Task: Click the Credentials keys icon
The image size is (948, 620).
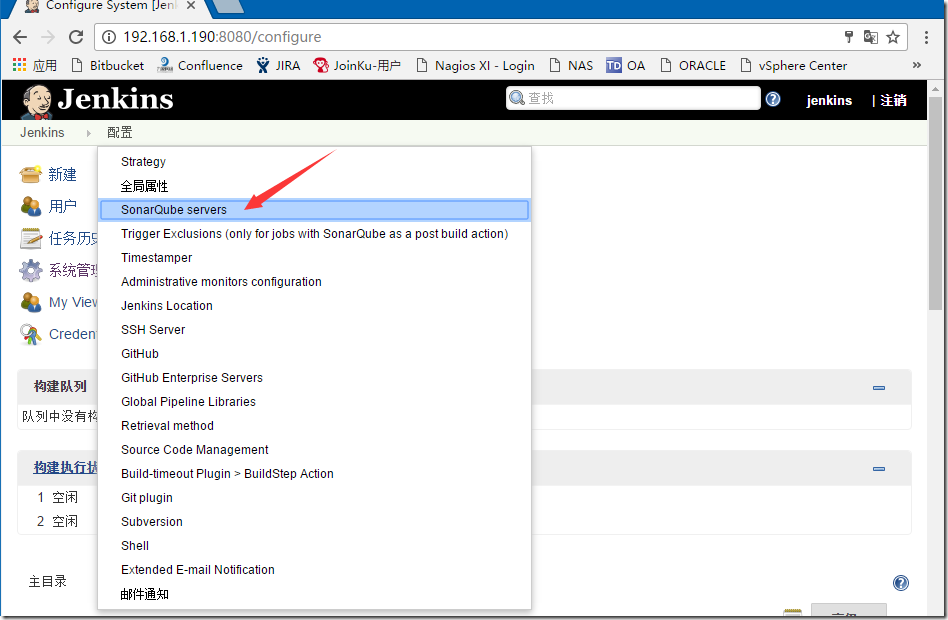Action: pos(30,334)
